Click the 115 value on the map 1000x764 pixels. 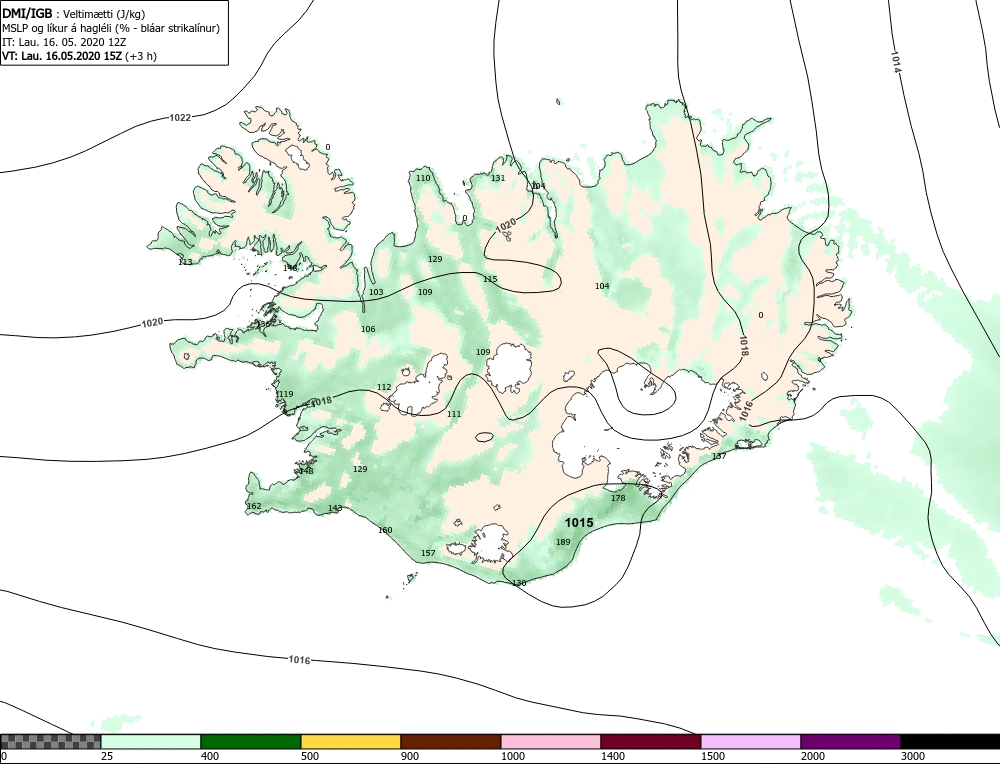[490, 279]
